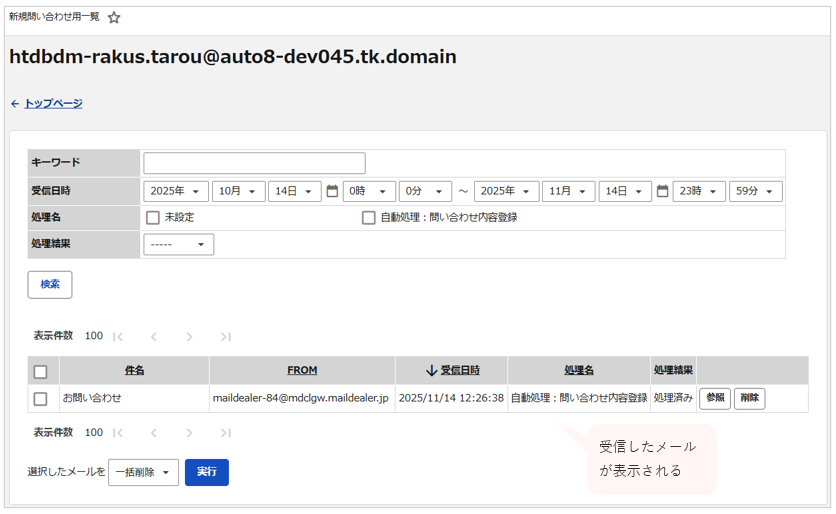836x514 pixels.
Task: Go to last page in upper pagination
Action: click(x=226, y=336)
